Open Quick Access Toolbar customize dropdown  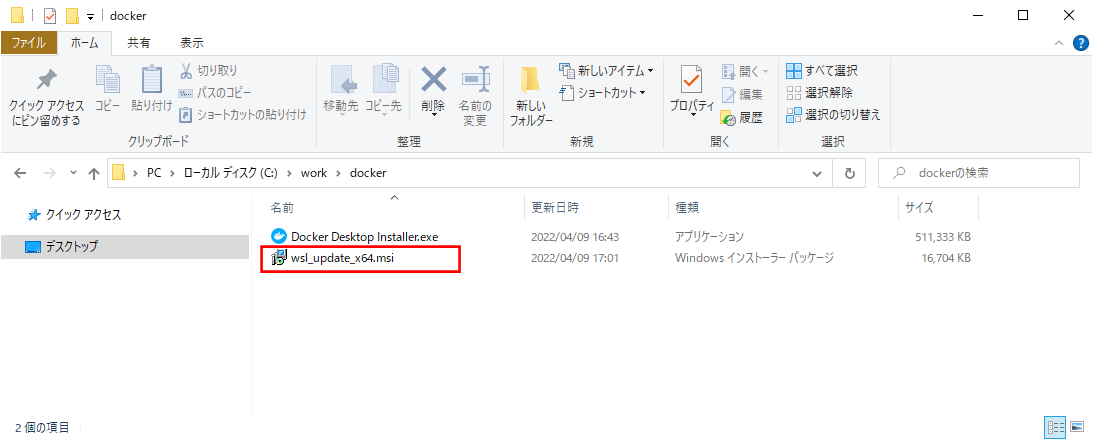pyautogui.click(x=91, y=17)
